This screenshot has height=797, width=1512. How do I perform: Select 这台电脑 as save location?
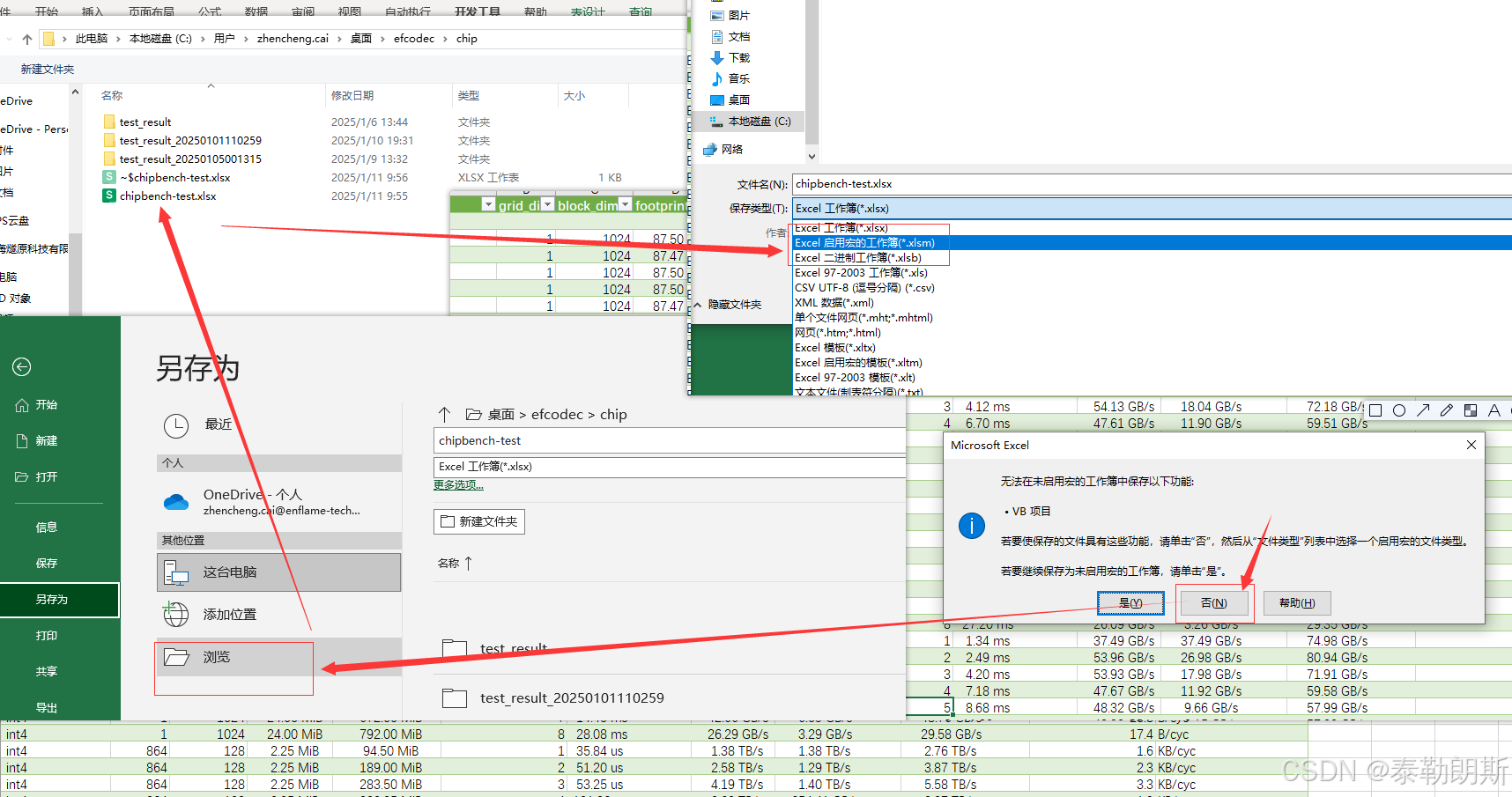point(278,572)
